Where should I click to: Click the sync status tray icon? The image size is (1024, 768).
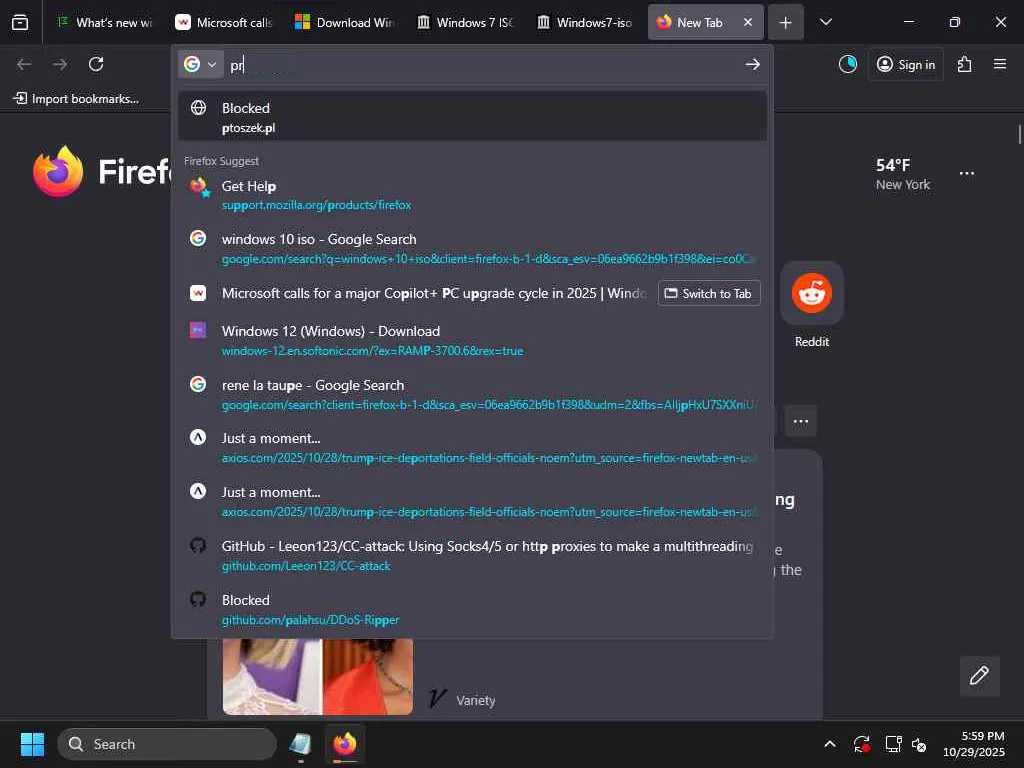861,744
